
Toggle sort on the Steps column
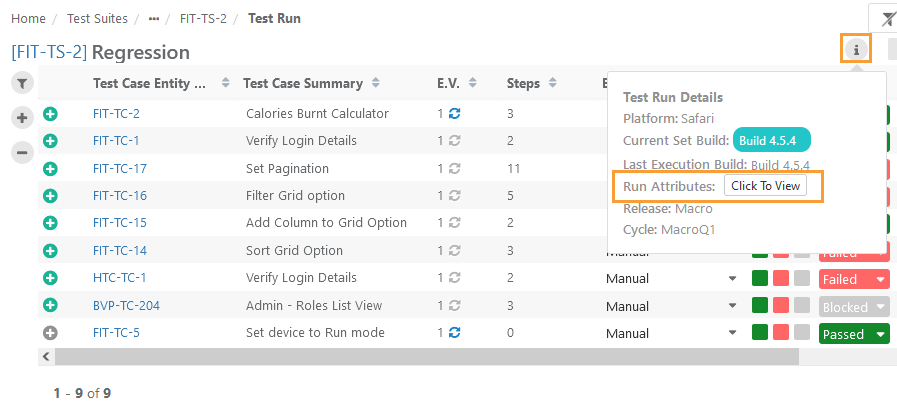click(x=552, y=83)
